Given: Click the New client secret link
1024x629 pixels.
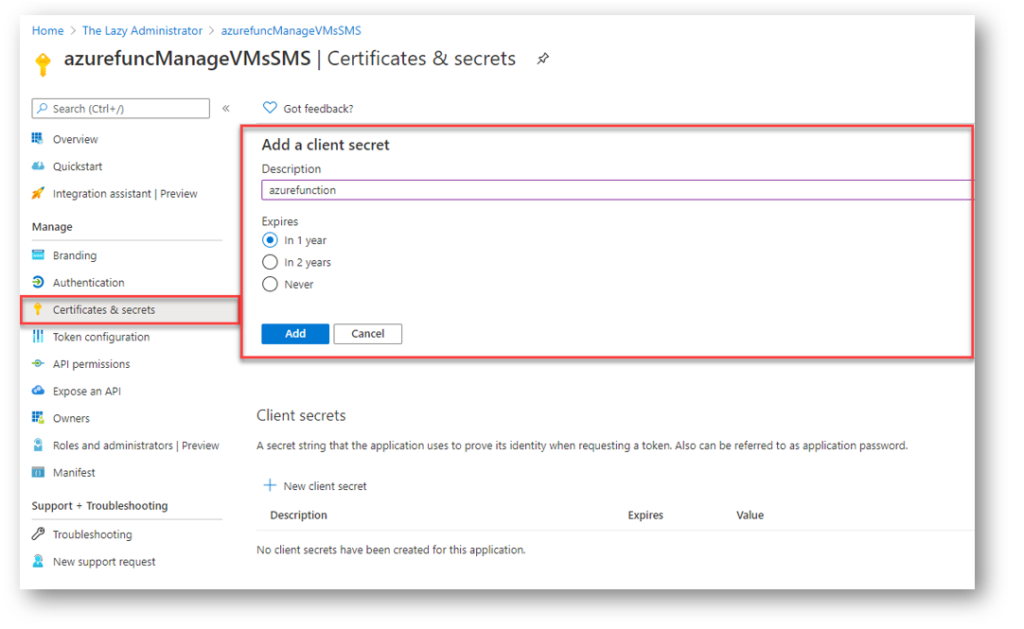Looking at the screenshot, I should pyautogui.click(x=325, y=486).
